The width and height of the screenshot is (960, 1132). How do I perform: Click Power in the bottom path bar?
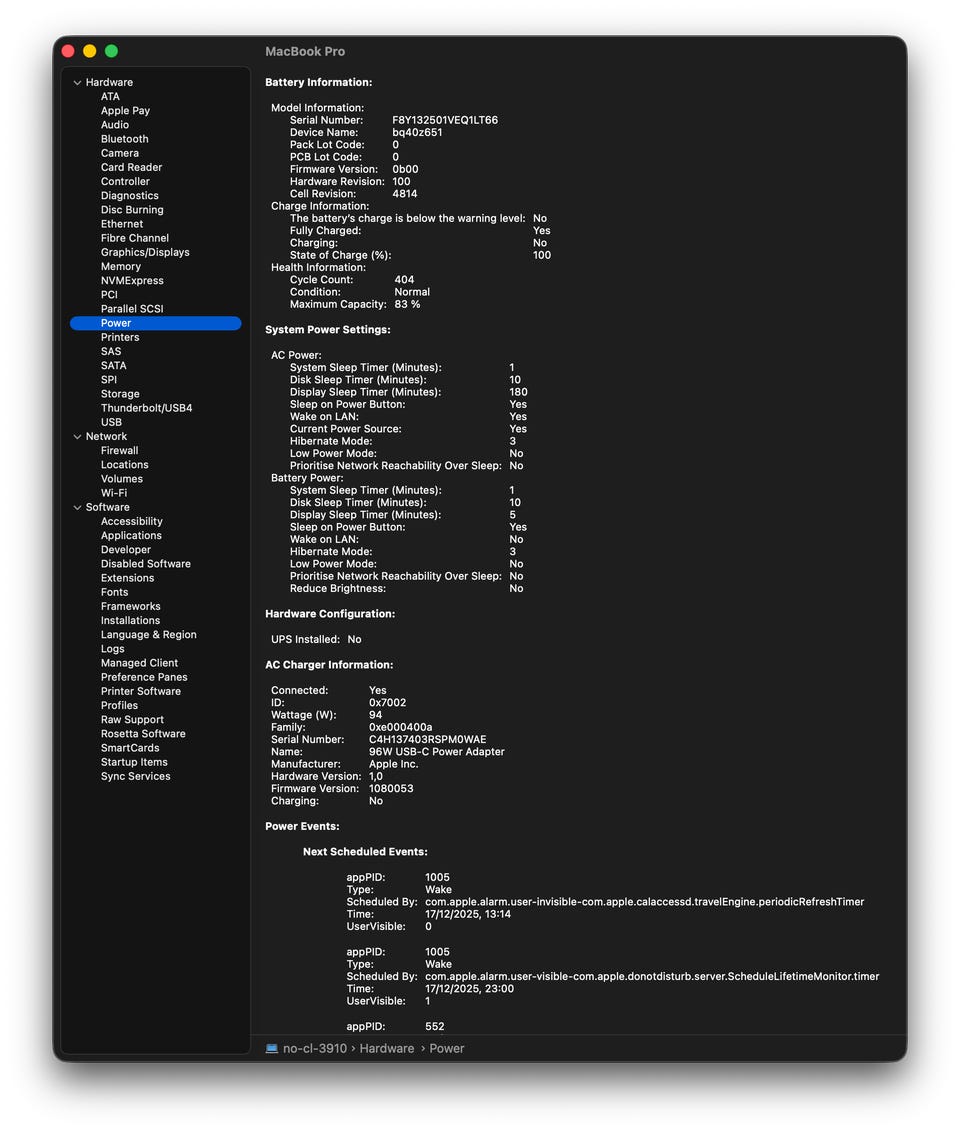(447, 1048)
